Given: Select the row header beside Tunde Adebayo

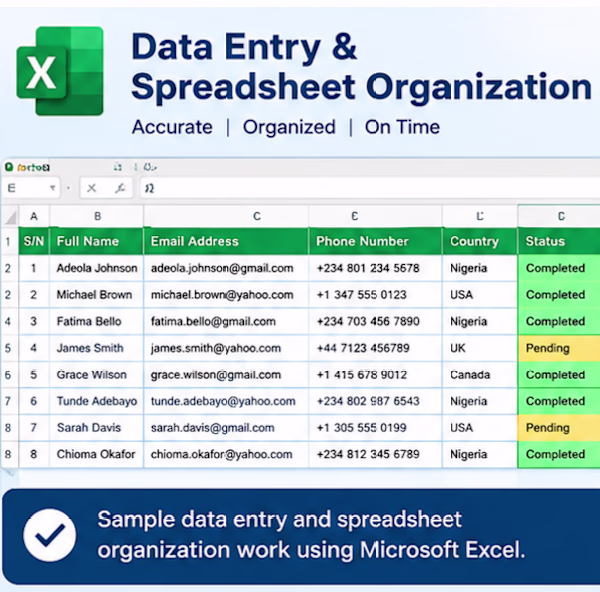Looking at the screenshot, I should coord(8,401).
